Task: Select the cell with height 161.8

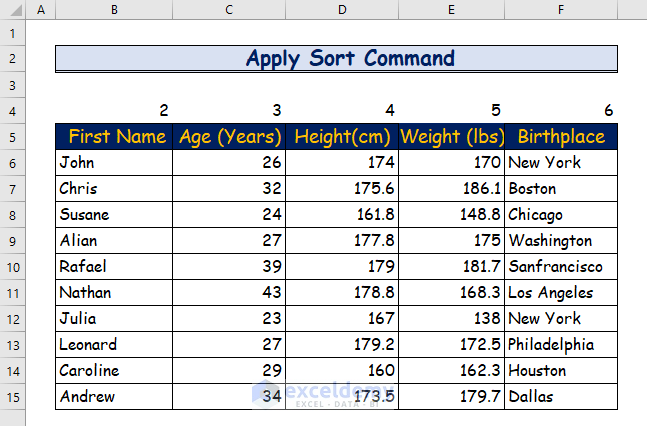Action: point(342,215)
